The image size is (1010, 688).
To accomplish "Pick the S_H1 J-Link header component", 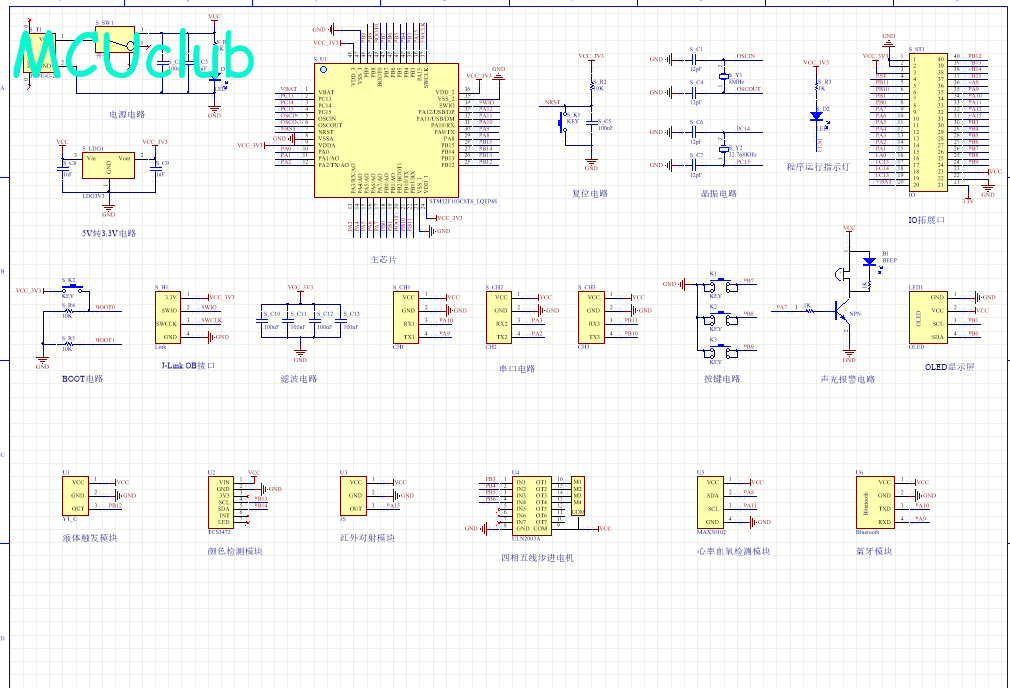I will click(x=167, y=317).
